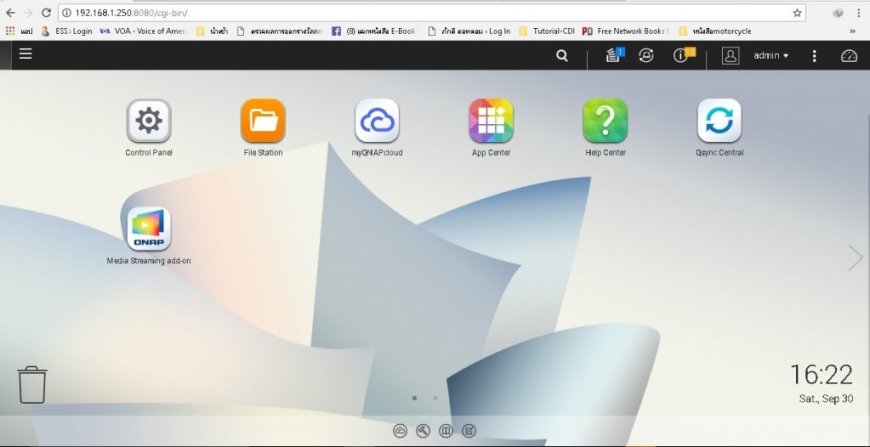Show background tasks in top bar
Viewport: 870px width, 447px height.
pyautogui.click(x=614, y=55)
